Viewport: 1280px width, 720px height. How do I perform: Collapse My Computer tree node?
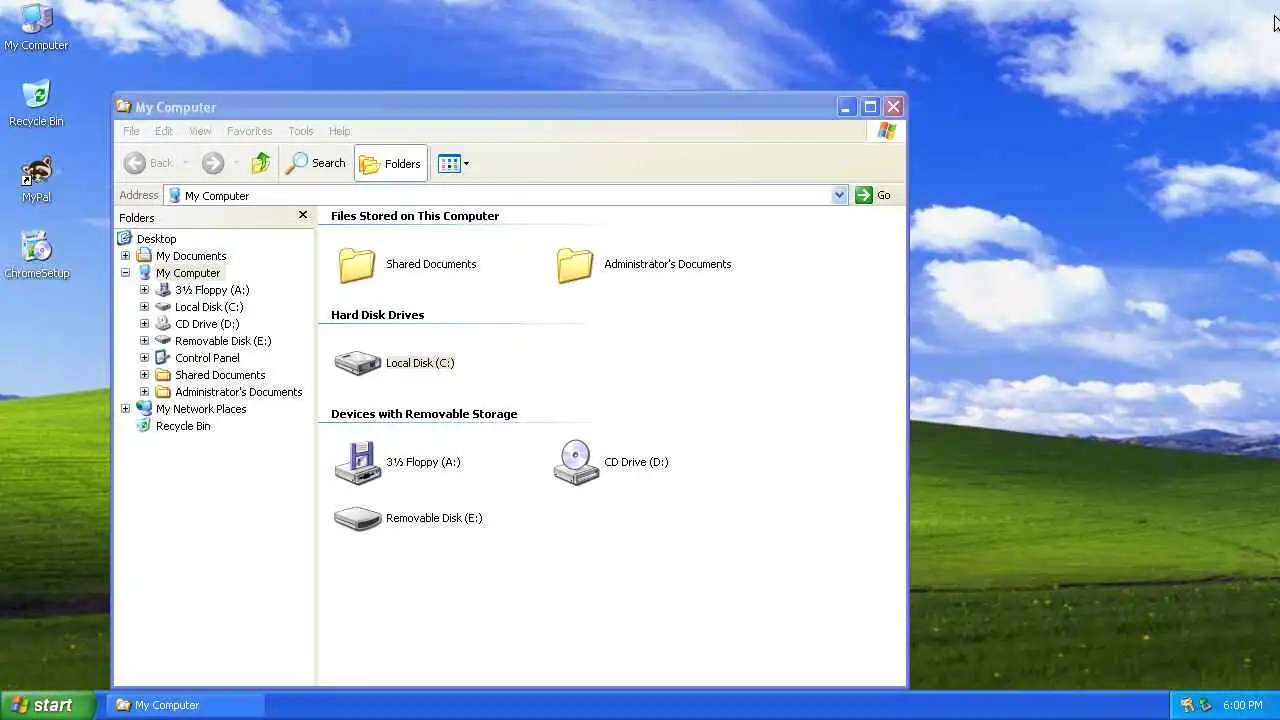[x=125, y=273]
